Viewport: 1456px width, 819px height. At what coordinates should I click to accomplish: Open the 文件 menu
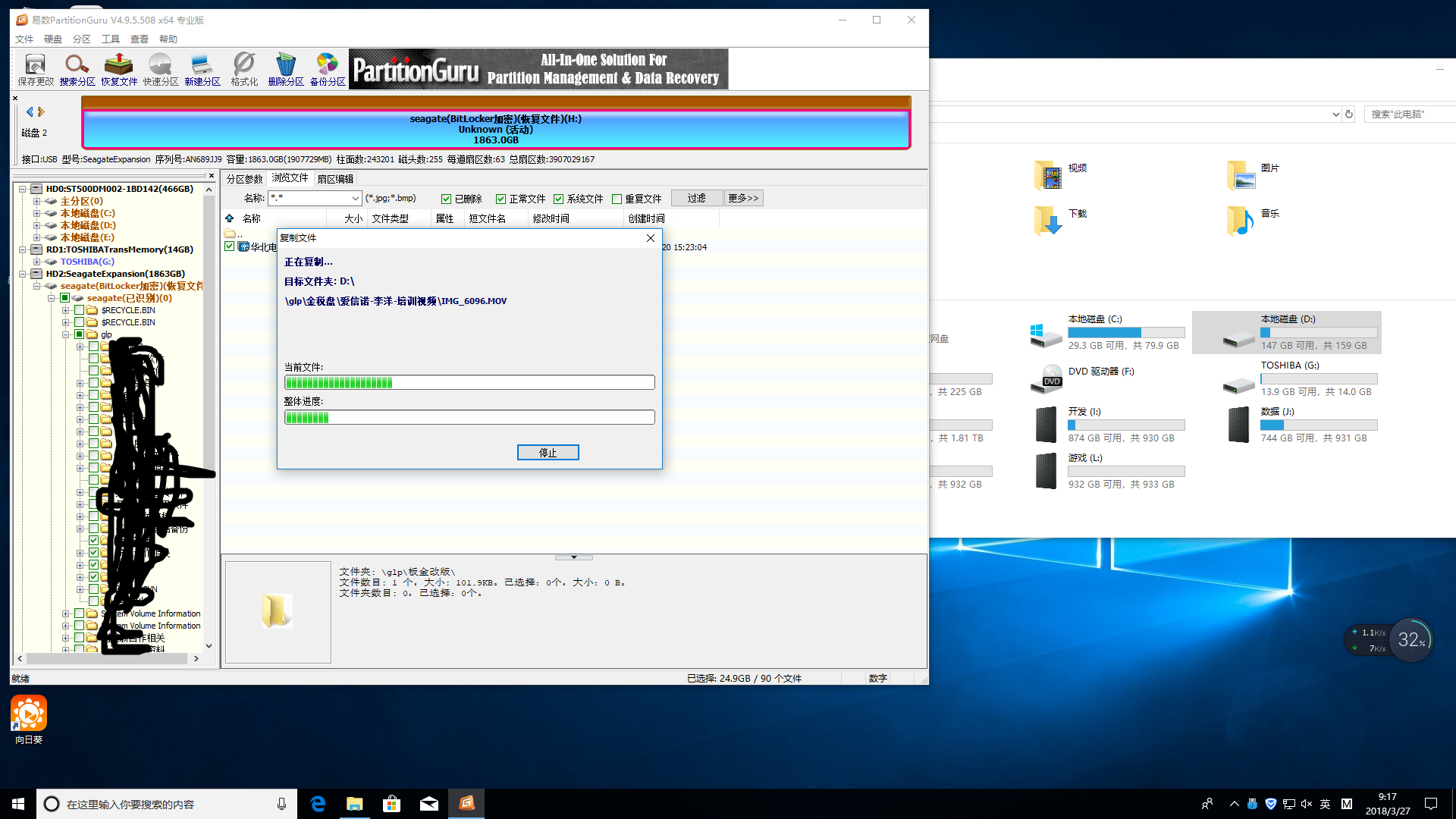(24, 39)
